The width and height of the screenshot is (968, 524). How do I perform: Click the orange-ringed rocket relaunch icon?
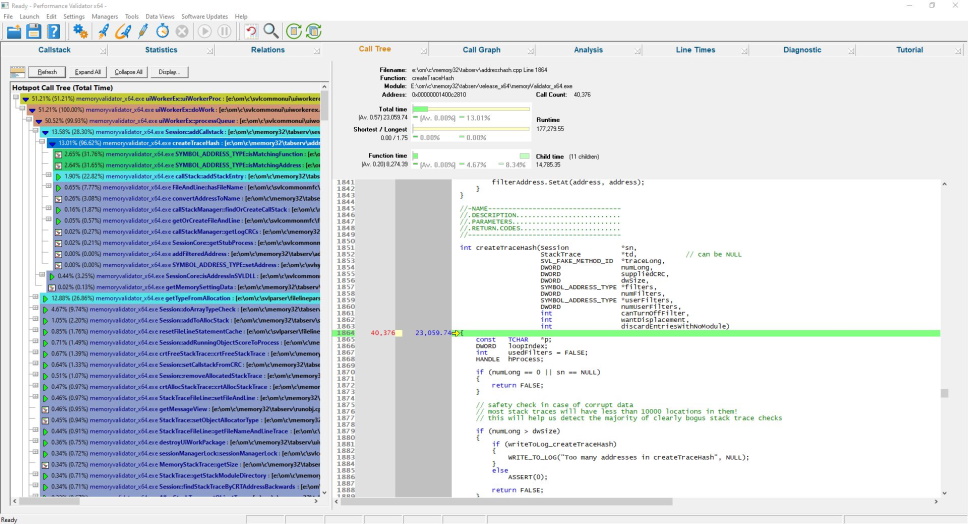pos(123,31)
